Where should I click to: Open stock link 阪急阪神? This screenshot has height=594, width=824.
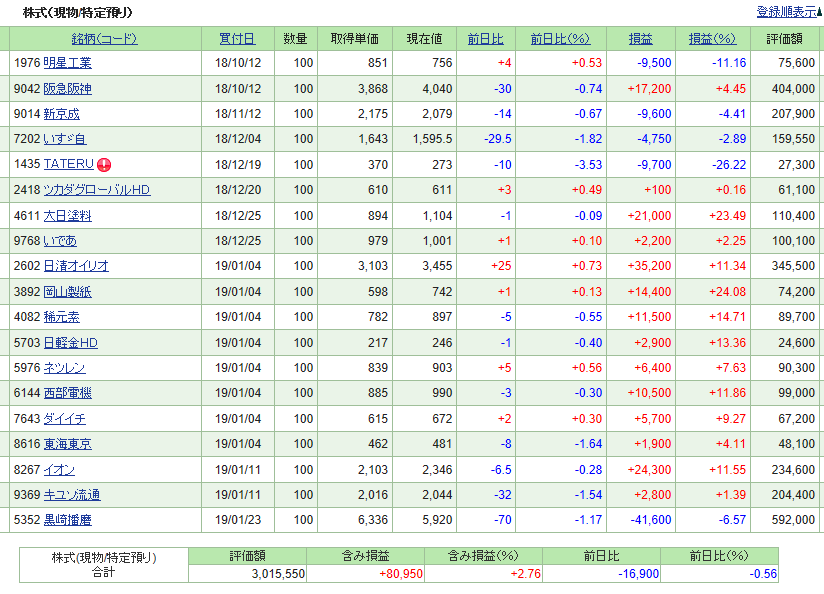67,89
